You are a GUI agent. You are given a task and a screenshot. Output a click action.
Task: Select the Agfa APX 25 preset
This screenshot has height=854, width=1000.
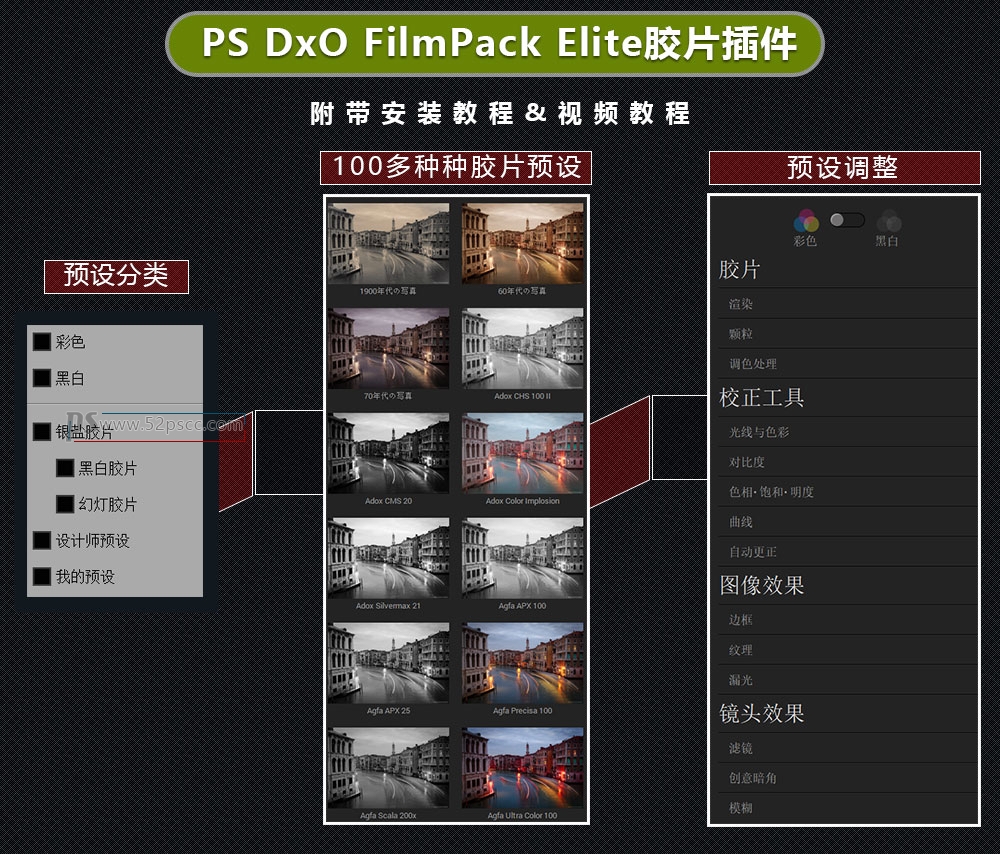[388, 663]
